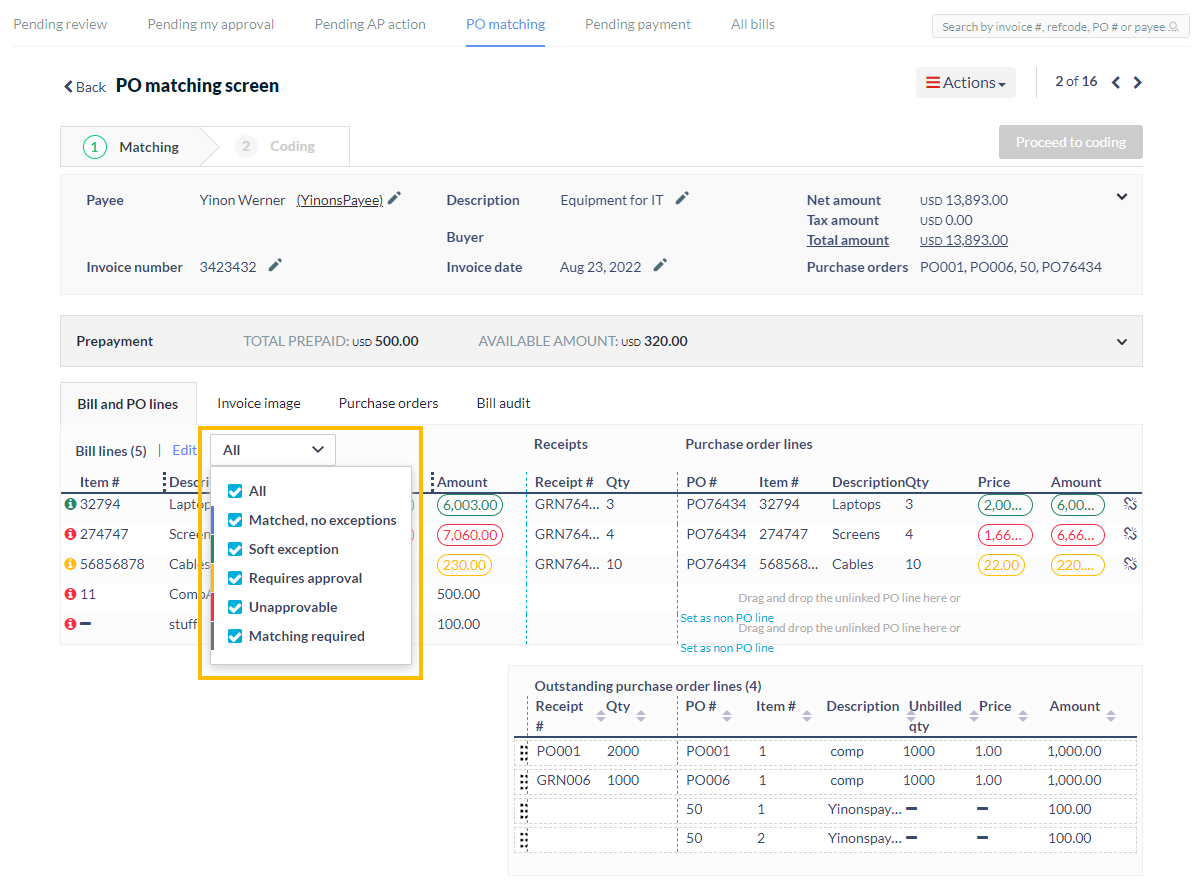Image resolution: width=1202 pixels, height=895 pixels.
Task: Sort outstanding lines by Item #
Action: [x=806, y=714]
